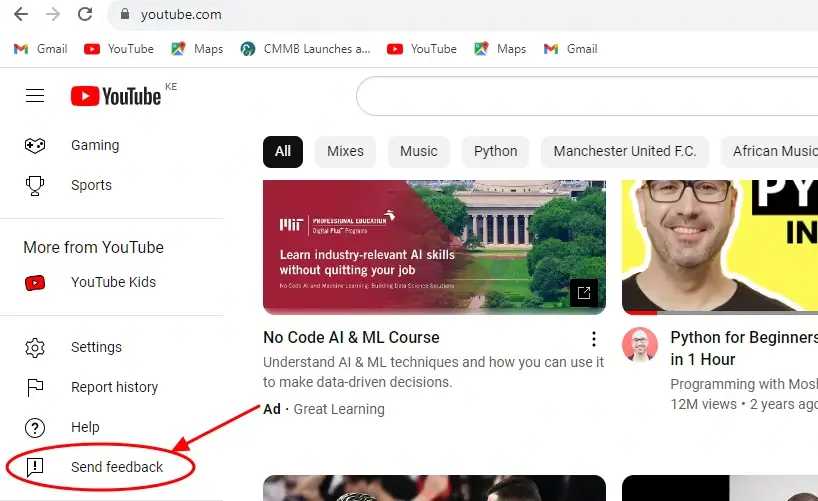Open the Python for Beginners thumbnail
The image size is (818, 501).
coord(720,247)
